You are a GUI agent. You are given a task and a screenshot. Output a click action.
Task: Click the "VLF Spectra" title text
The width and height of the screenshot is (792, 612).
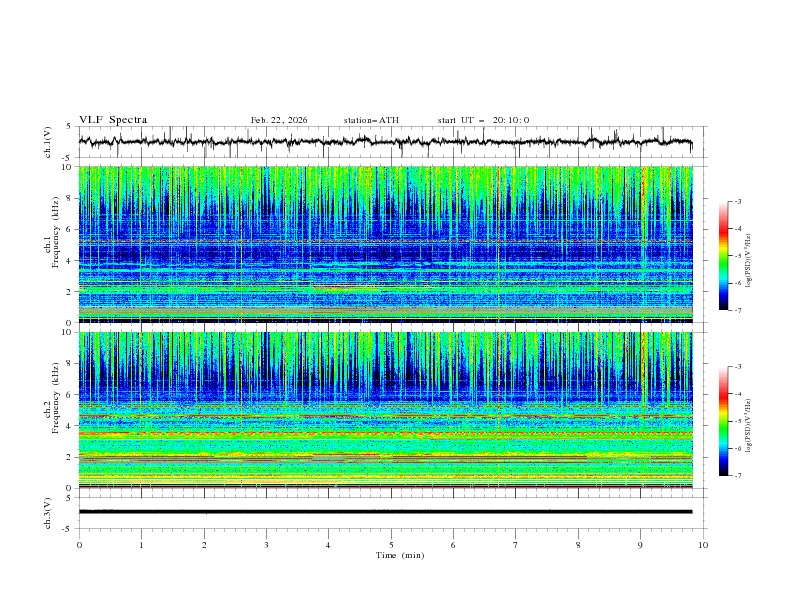113,120
